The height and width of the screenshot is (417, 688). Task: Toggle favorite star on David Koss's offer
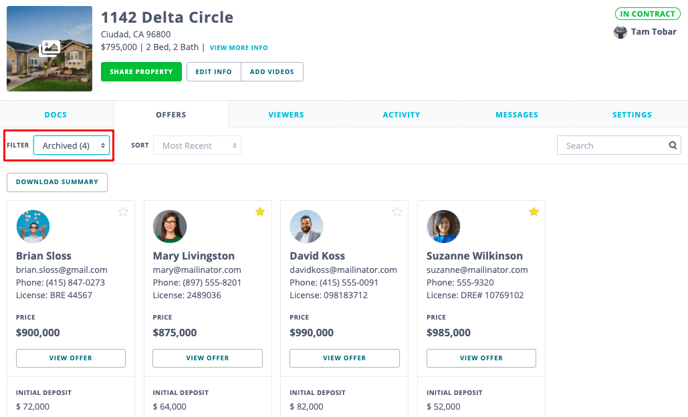pos(397,212)
